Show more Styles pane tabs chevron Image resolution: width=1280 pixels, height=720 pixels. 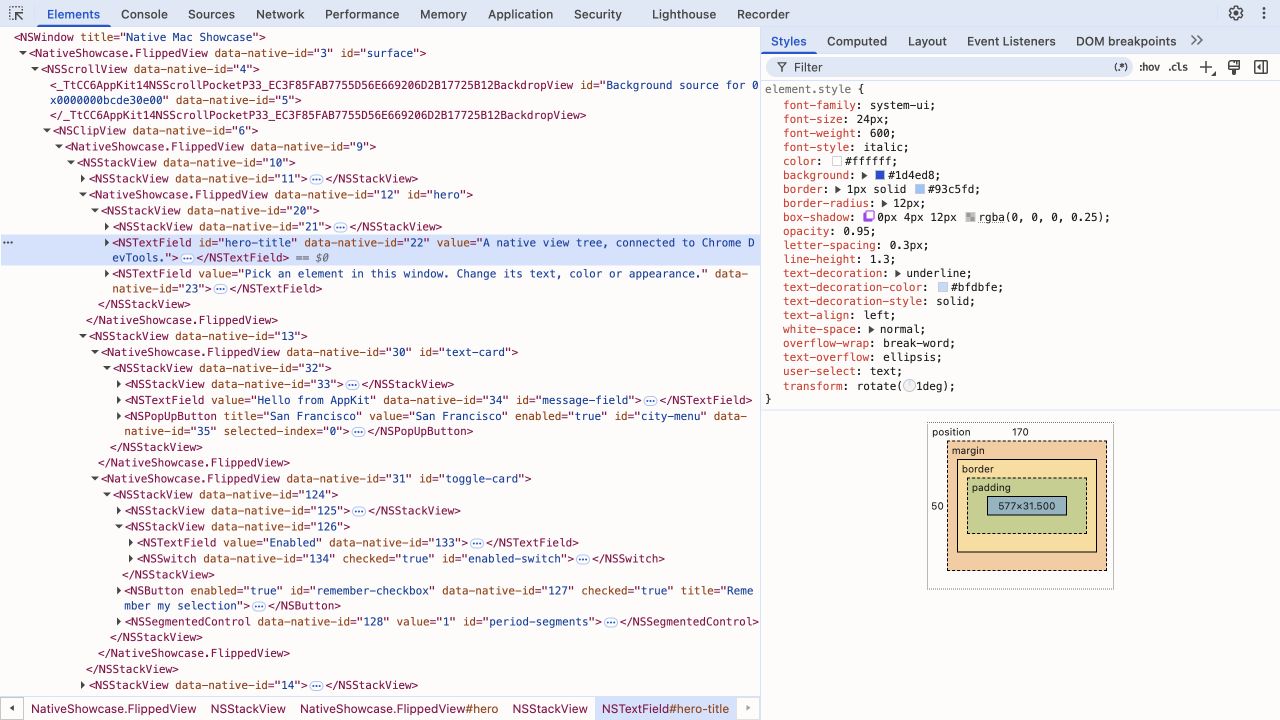(x=1197, y=41)
